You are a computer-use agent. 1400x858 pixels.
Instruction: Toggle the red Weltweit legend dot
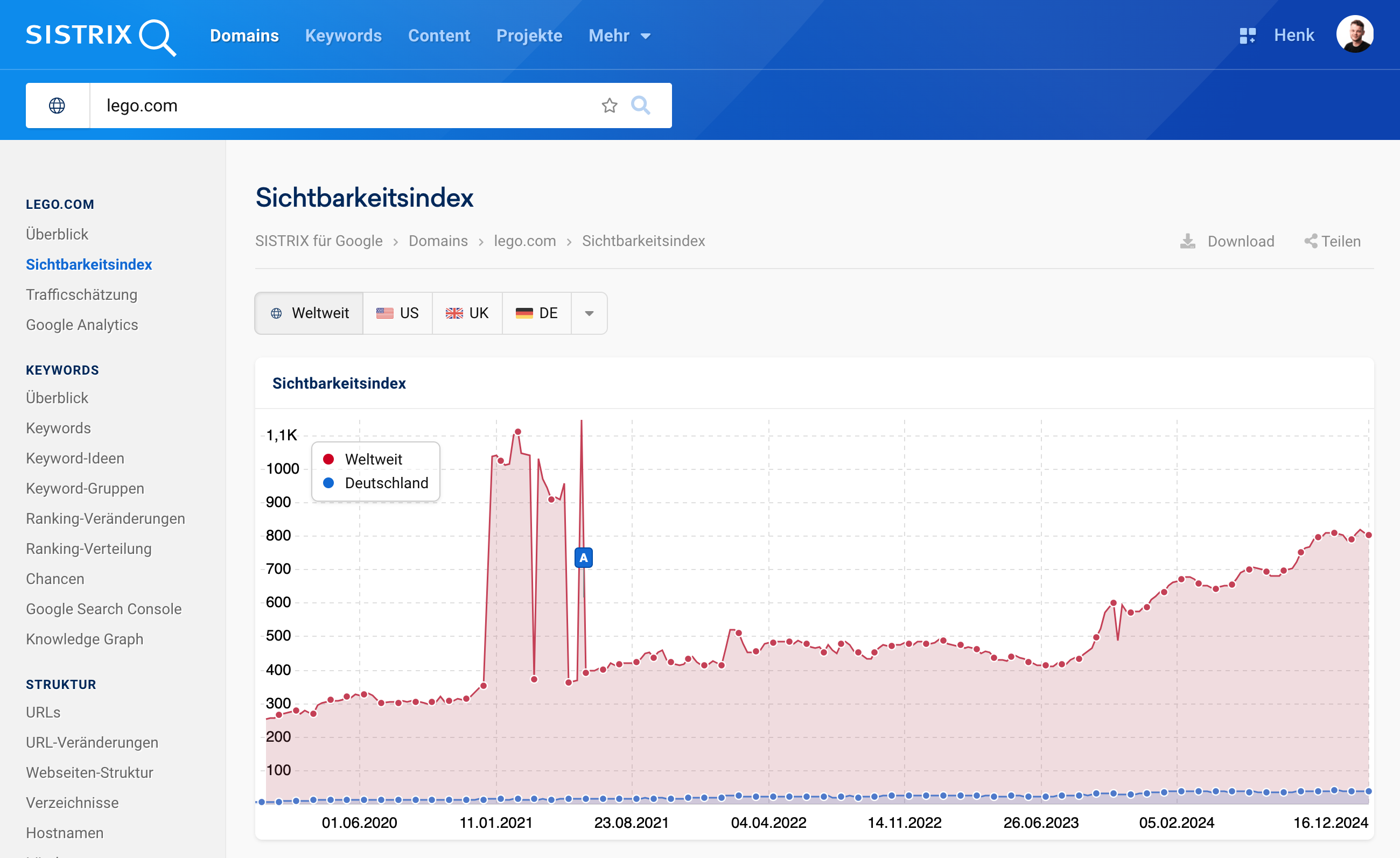pyautogui.click(x=328, y=459)
